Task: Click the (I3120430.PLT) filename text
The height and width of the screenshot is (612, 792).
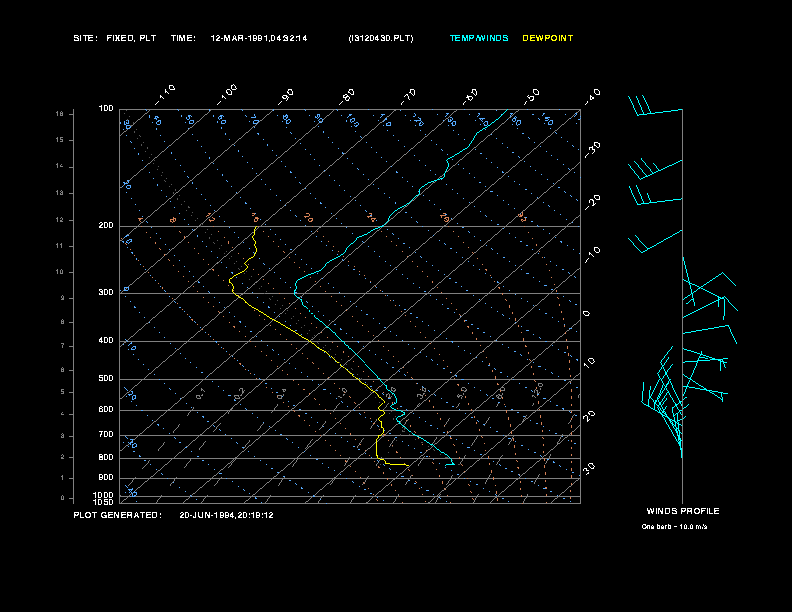Action: 381,38
